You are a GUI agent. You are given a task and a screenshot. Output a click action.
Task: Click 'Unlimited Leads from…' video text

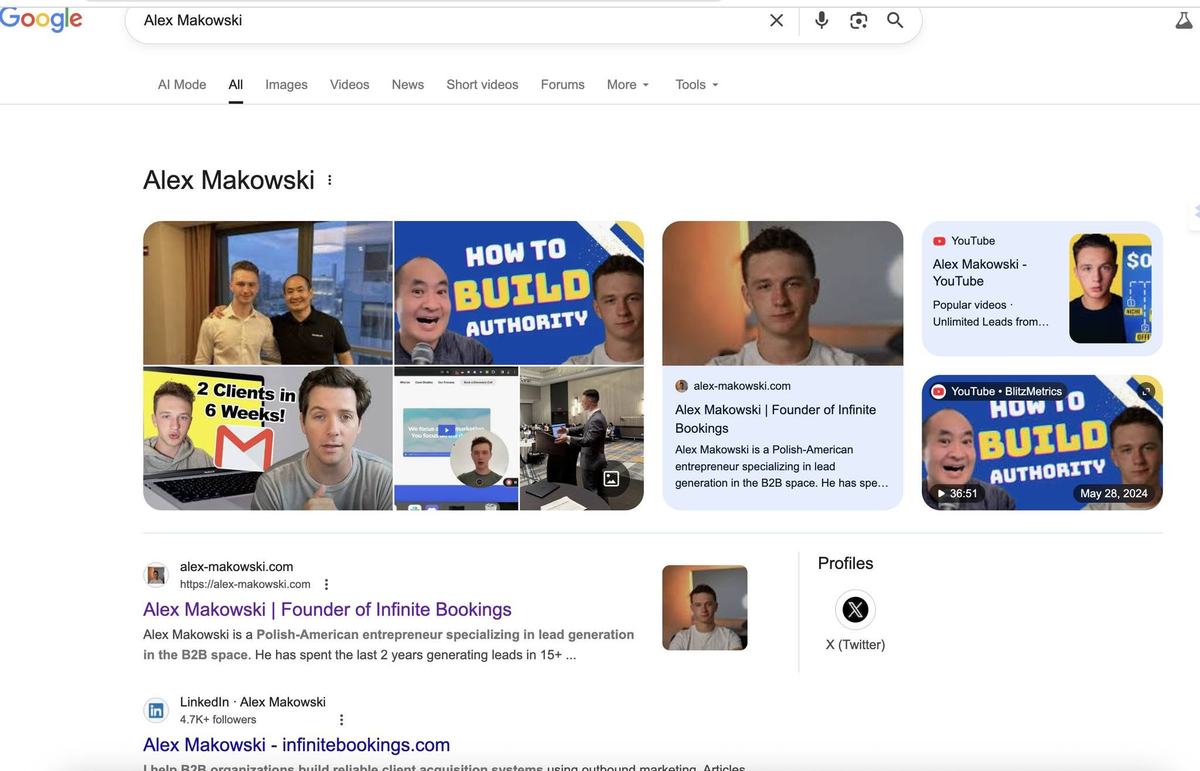(x=991, y=322)
